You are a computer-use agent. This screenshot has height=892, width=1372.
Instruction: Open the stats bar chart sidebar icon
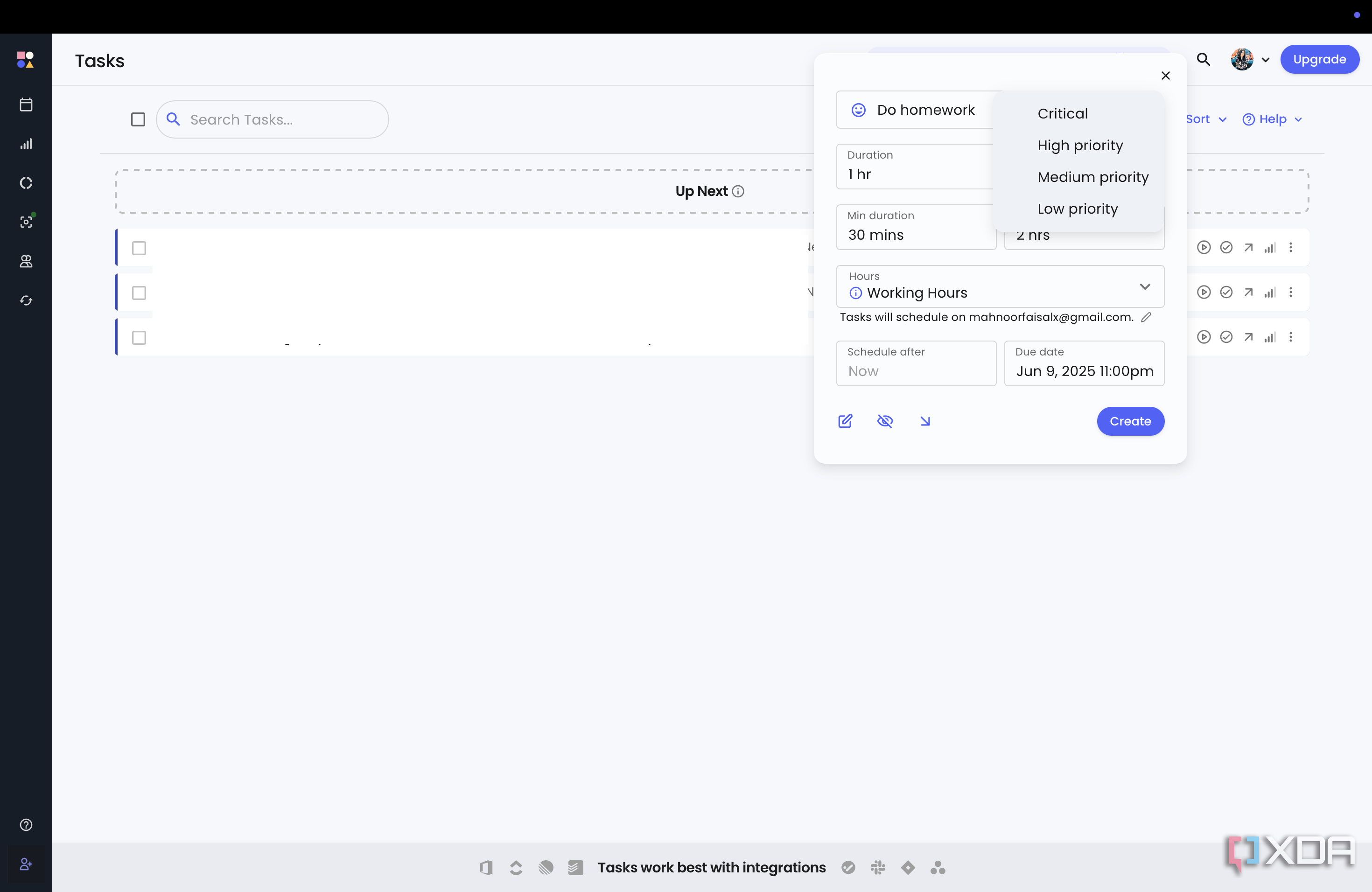(26, 144)
